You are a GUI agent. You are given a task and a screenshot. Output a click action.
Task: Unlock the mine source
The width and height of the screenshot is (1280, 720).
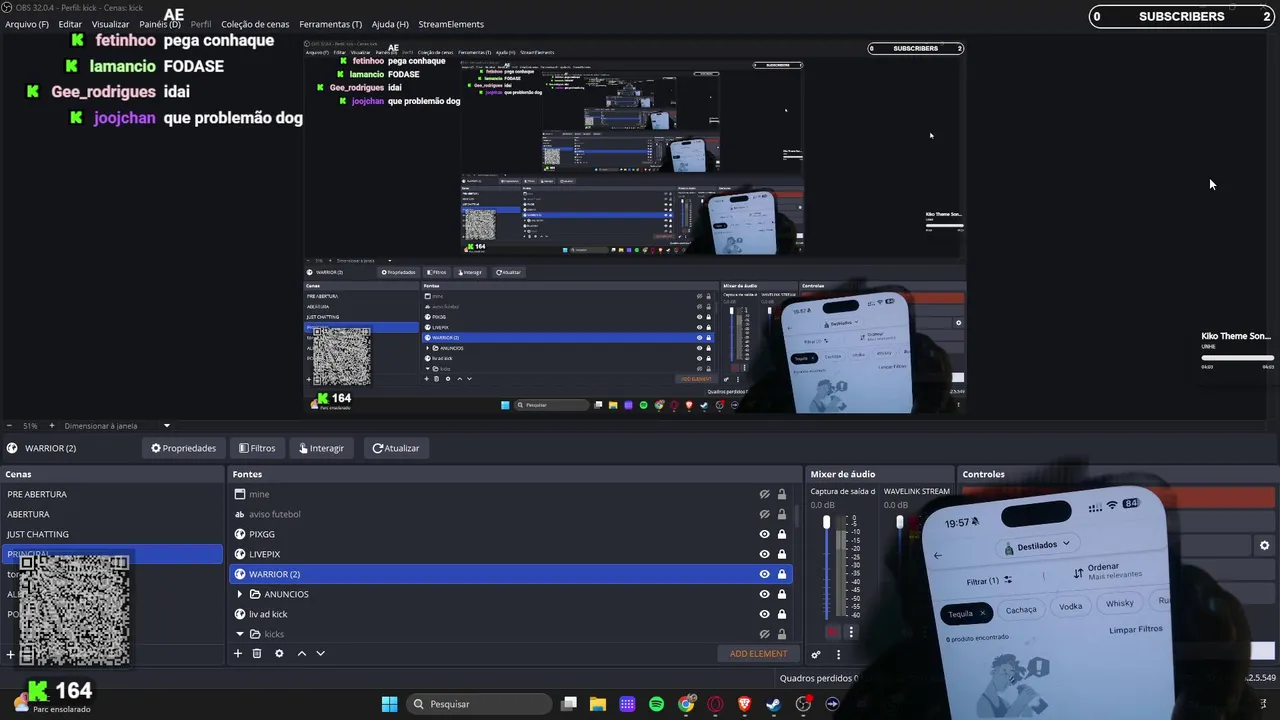[x=782, y=494]
